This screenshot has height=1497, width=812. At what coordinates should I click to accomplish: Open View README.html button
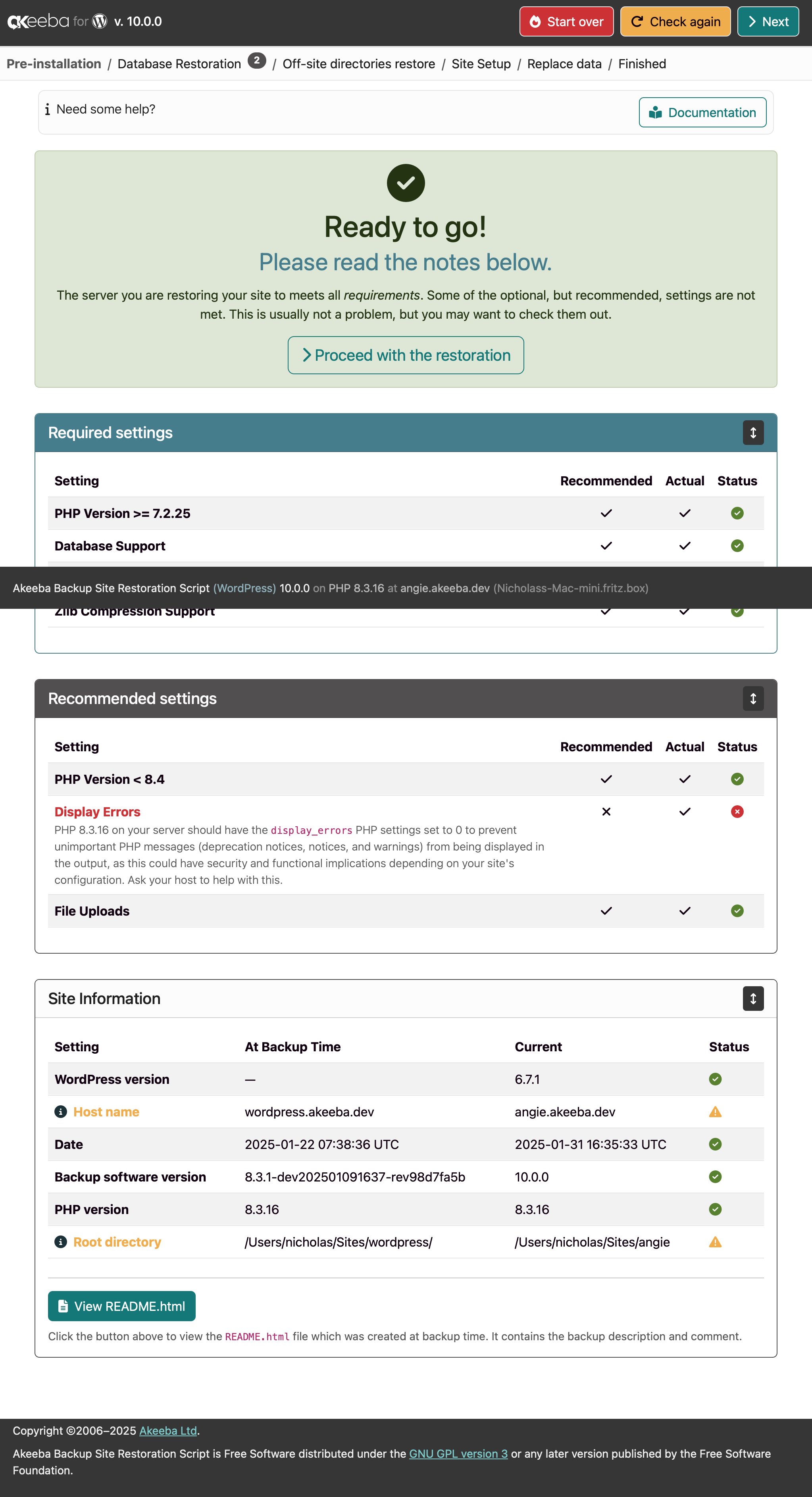(x=121, y=1306)
